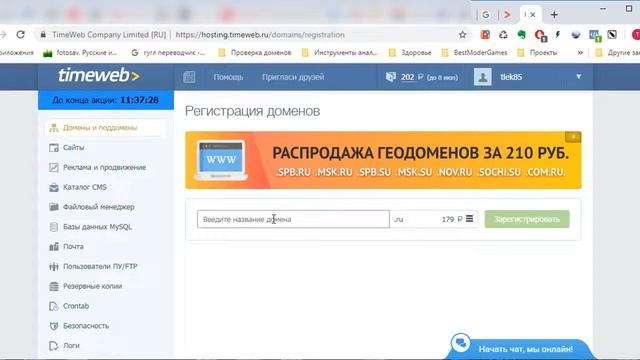Open the Почта sidebar item

pos(73,247)
